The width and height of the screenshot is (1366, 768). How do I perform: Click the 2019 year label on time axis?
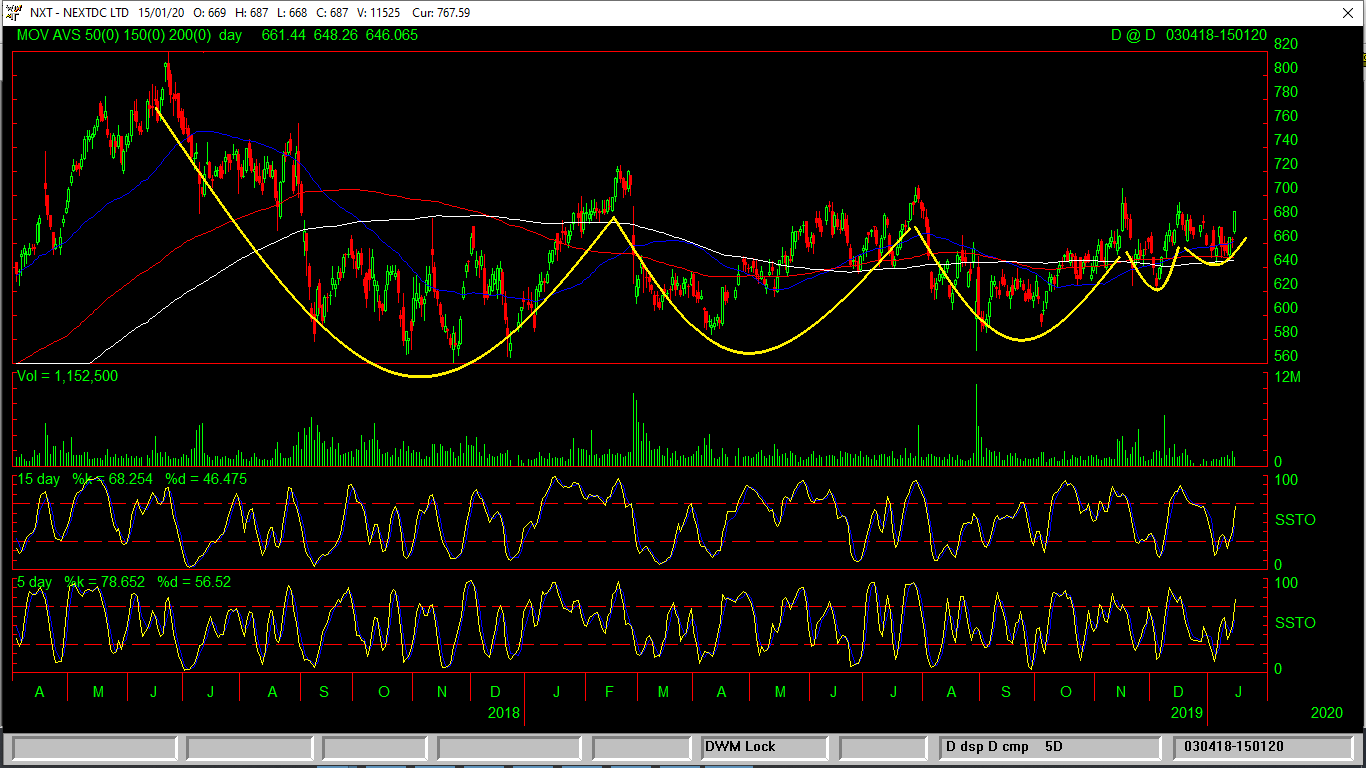[1187, 713]
